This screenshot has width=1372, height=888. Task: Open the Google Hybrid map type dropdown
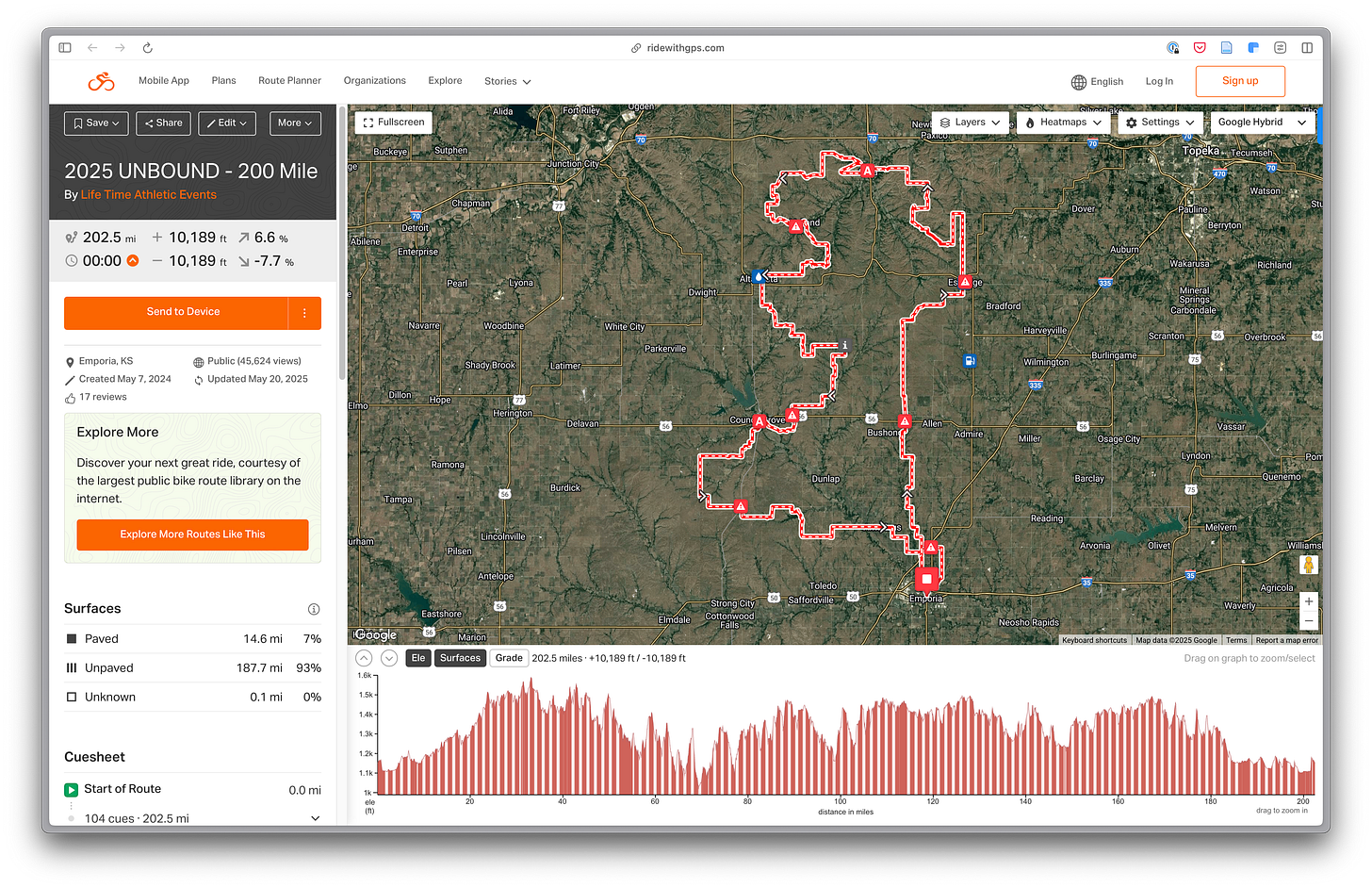point(1262,123)
